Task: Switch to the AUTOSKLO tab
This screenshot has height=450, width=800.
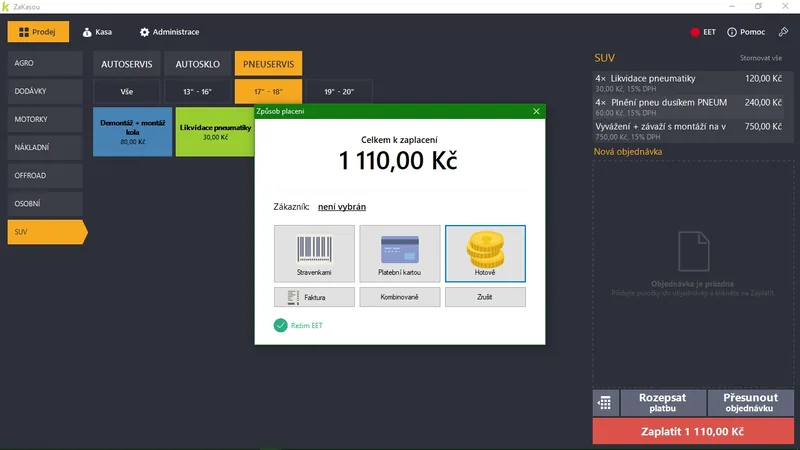Action: pyautogui.click(x=197, y=64)
